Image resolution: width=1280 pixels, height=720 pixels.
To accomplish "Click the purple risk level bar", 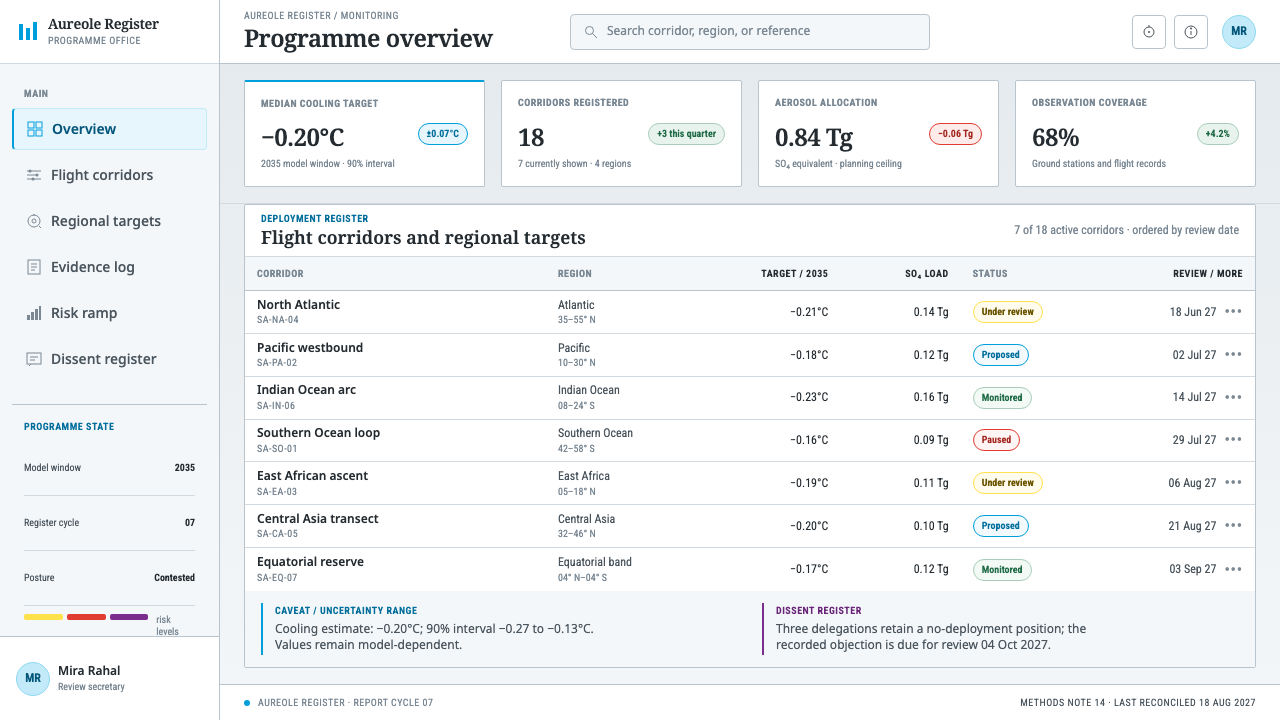I will [129, 617].
